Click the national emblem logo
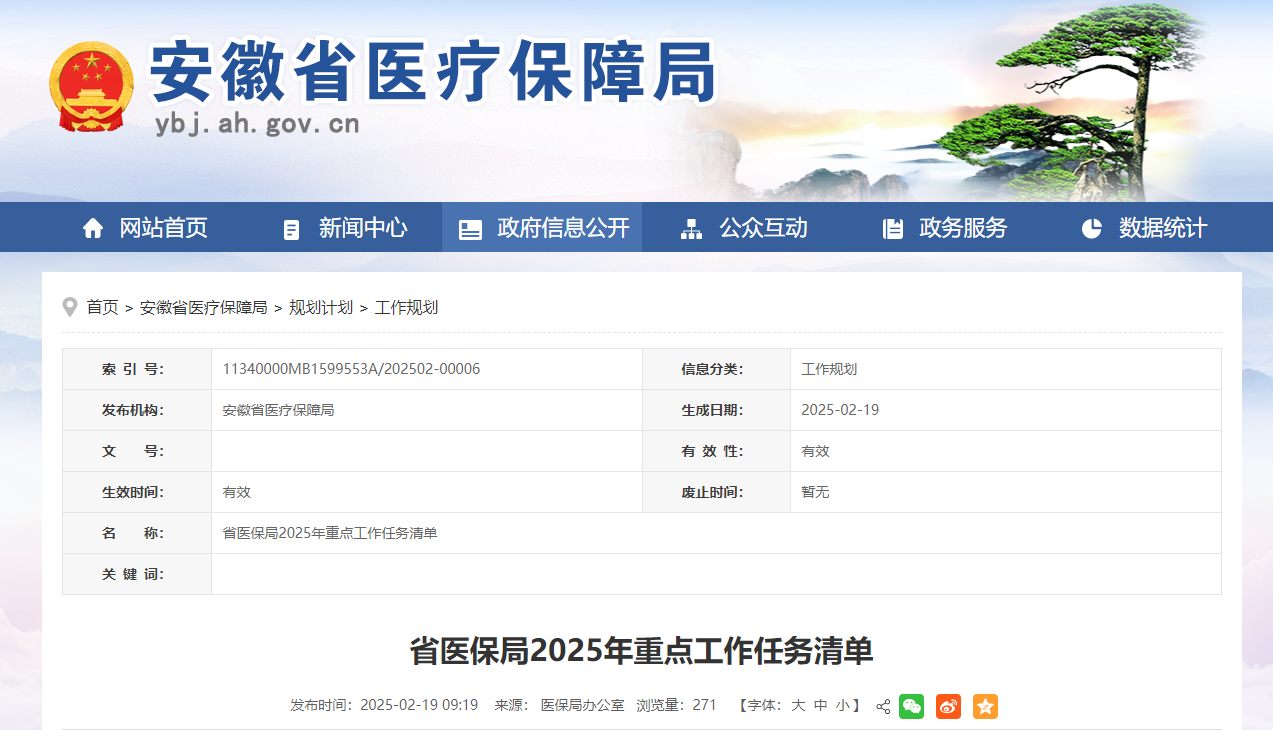1273x730 pixels. (91, 87)
